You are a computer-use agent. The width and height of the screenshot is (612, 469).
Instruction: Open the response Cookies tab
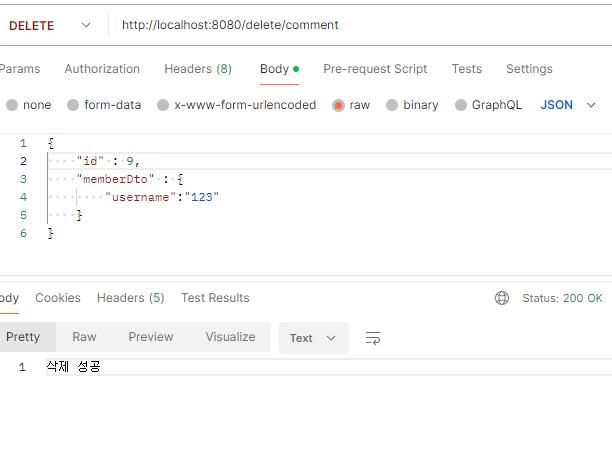58,298
